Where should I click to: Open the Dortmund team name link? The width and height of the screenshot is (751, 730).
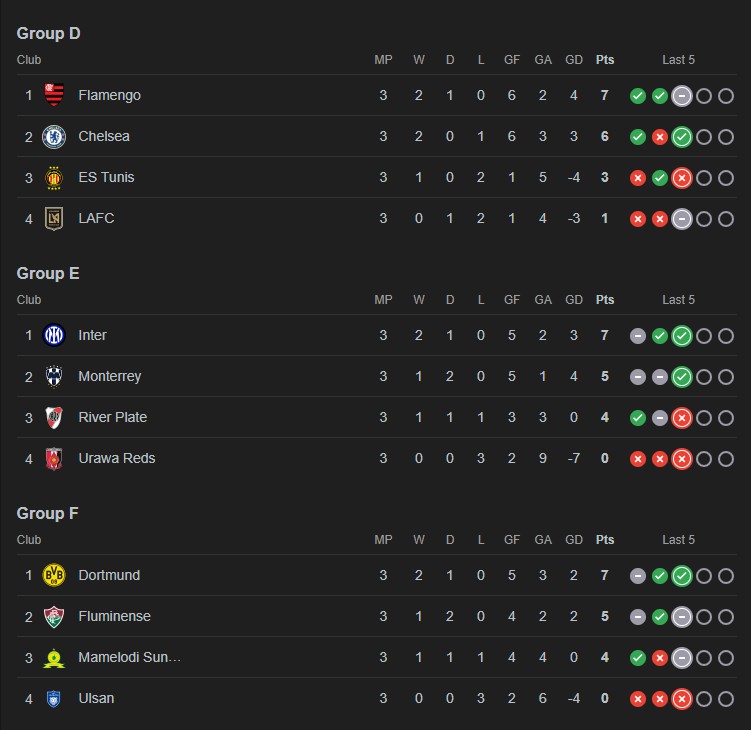click(108, 576)
